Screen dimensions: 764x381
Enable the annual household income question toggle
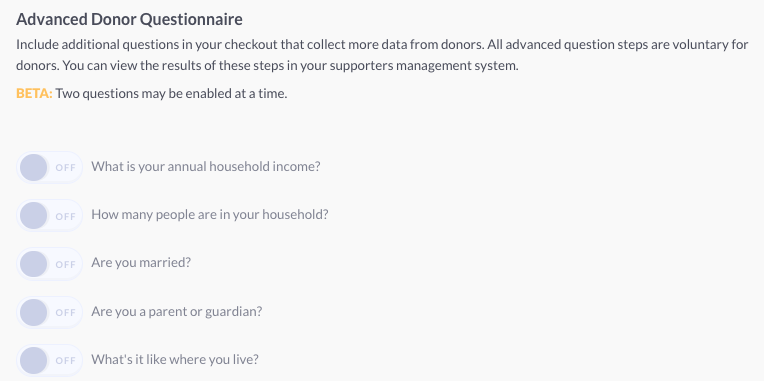click(x=49, y=167)
